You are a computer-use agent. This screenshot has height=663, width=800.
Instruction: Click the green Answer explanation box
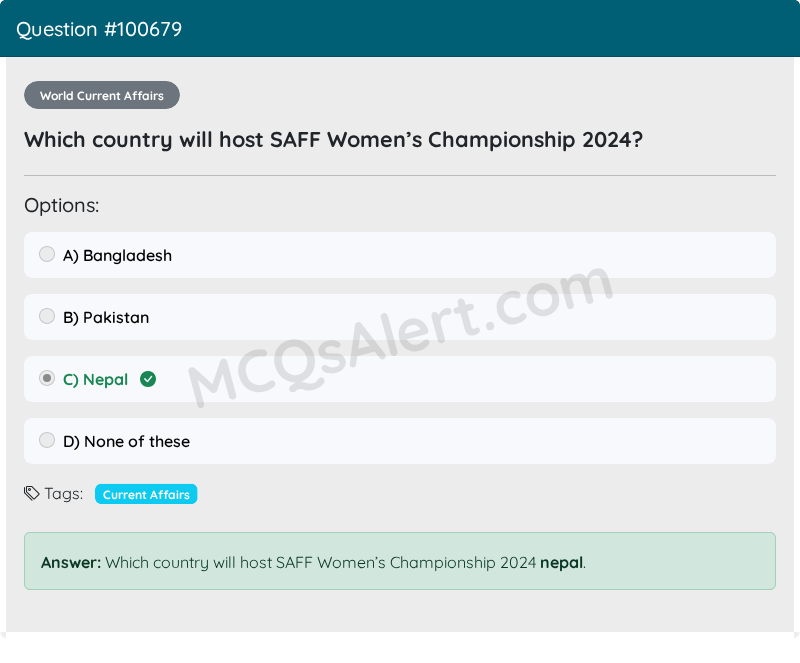point(400,561)
